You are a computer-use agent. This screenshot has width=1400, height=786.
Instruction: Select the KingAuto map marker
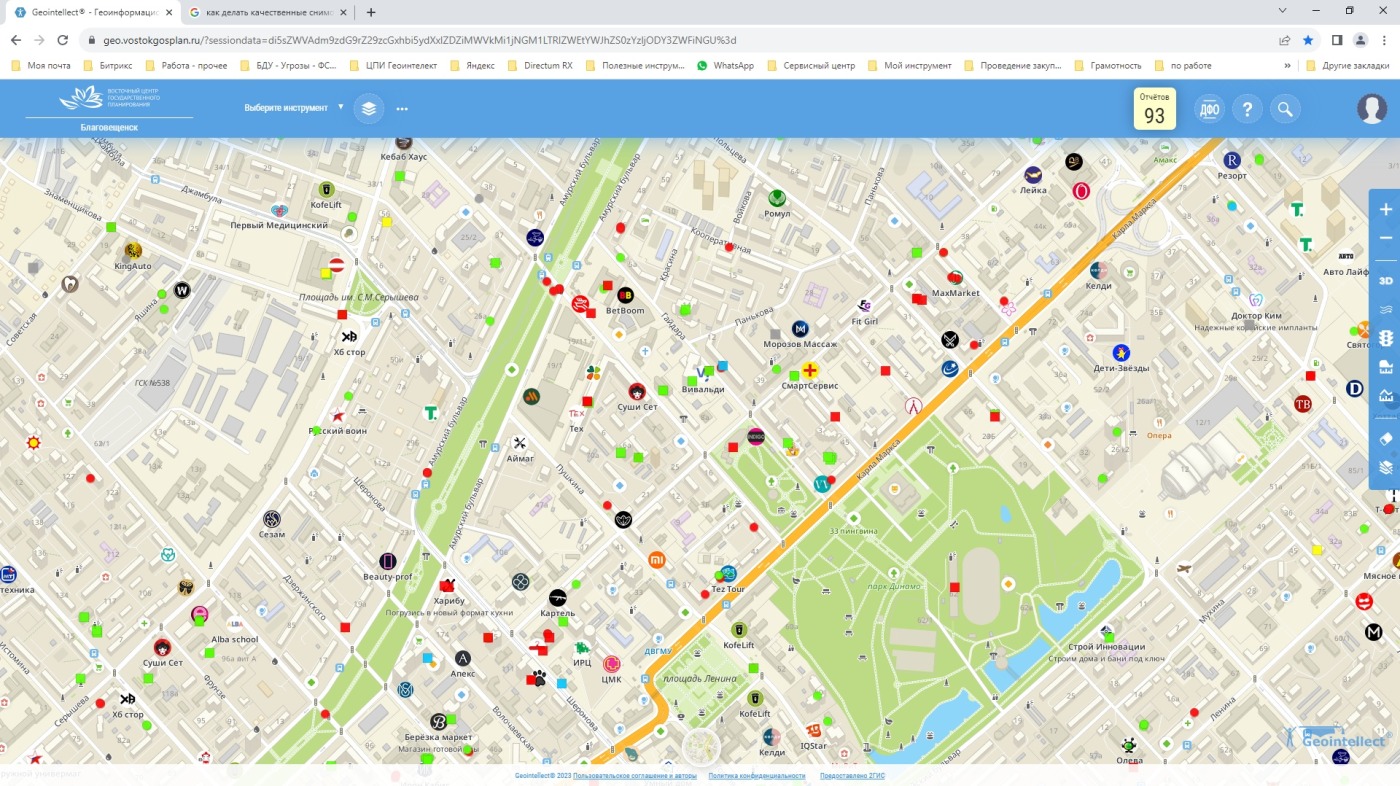click(x=133, y=250)
